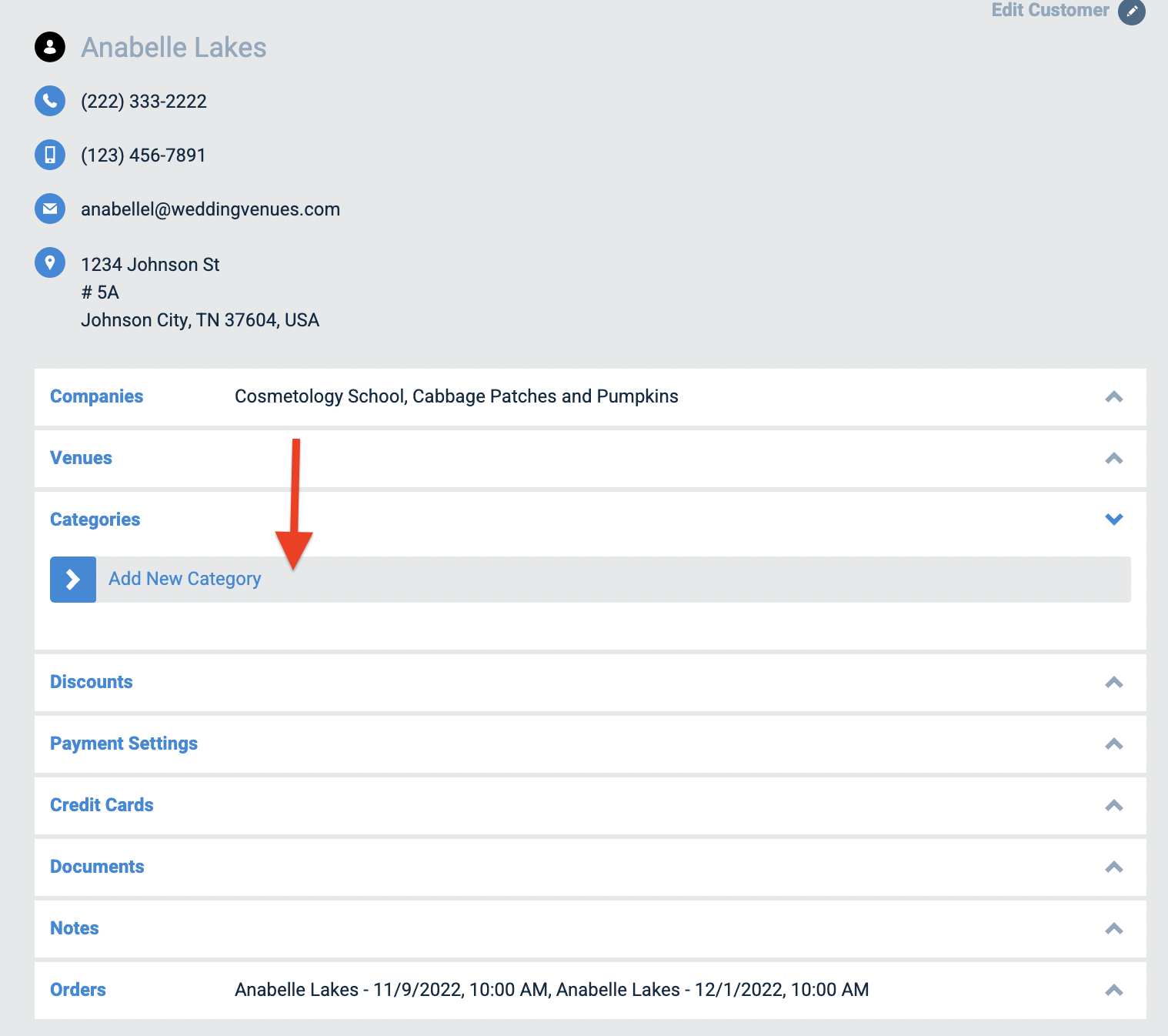Expand the Credit Cards chevron

(1114, 806)
